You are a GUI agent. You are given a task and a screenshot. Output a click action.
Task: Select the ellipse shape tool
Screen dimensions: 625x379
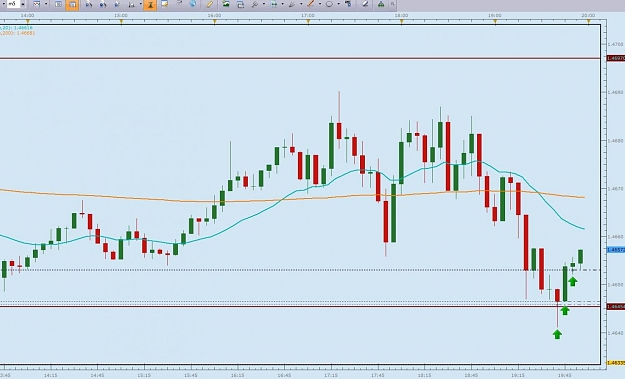(329, 4)
